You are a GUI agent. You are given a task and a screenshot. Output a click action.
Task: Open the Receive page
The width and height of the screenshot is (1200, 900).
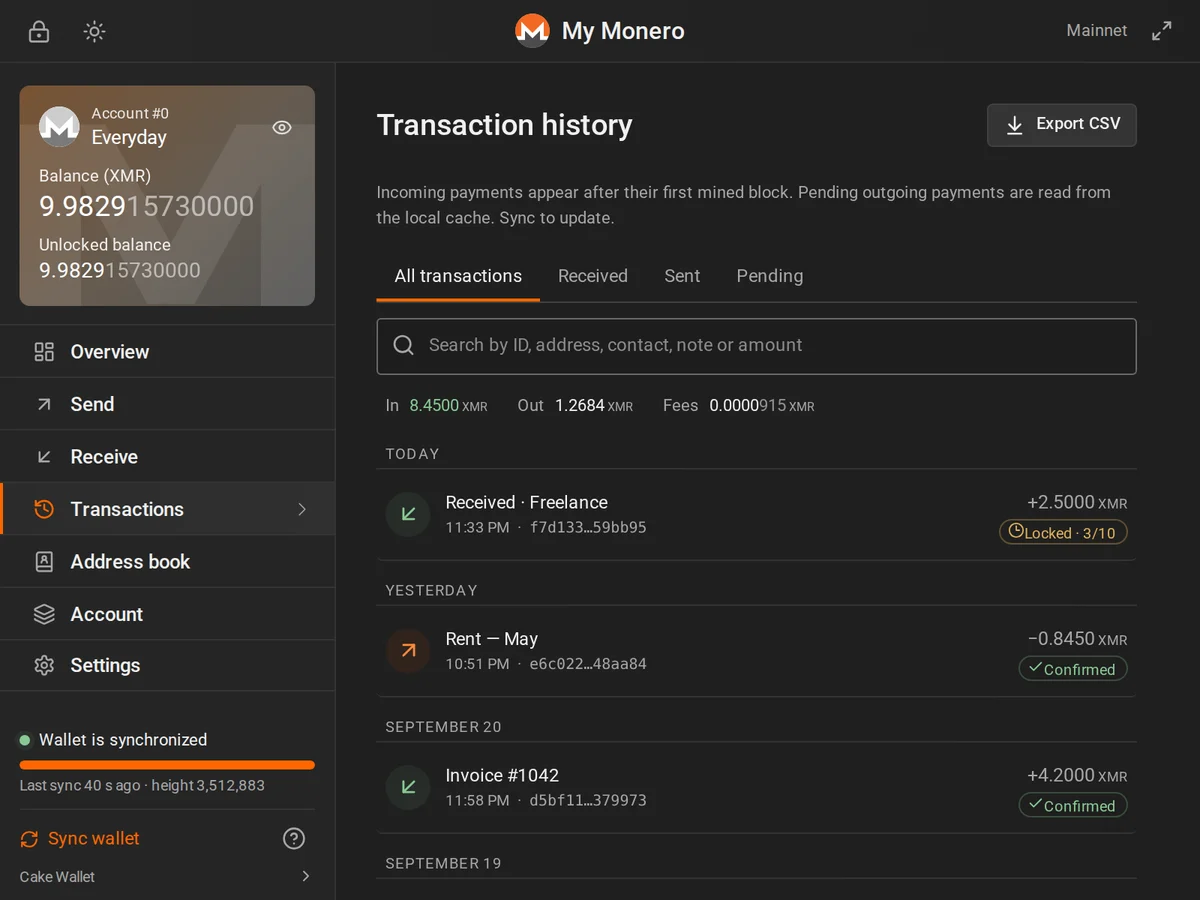(167, 457)
